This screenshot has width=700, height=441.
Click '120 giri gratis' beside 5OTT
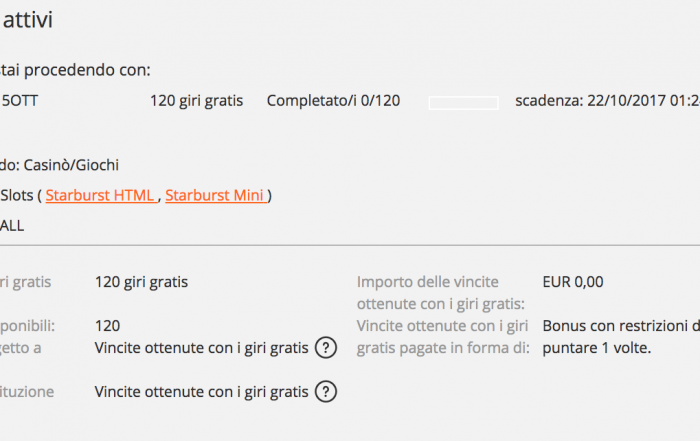point(196,101)
